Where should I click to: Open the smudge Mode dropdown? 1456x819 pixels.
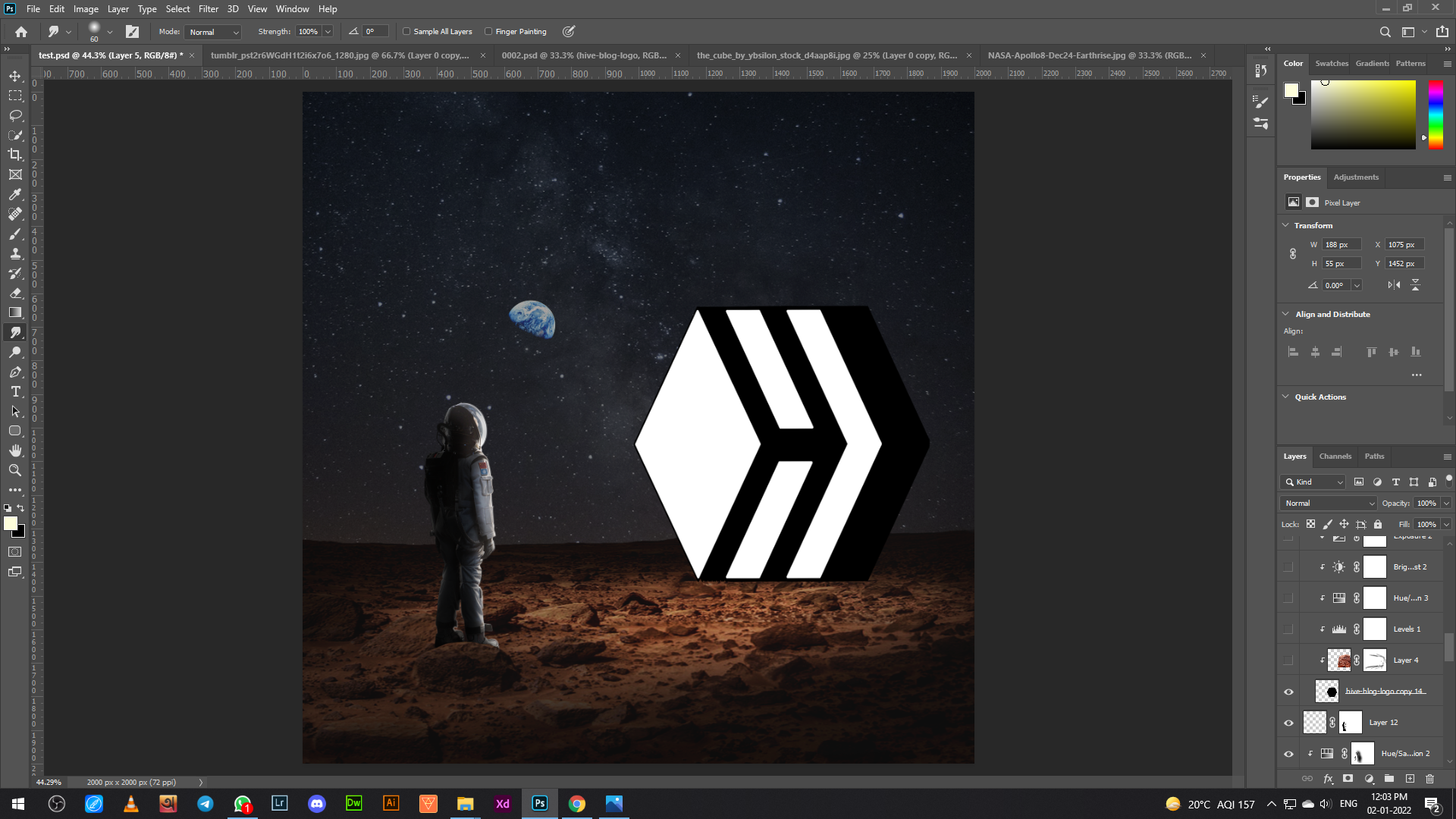tap(213, 32)
